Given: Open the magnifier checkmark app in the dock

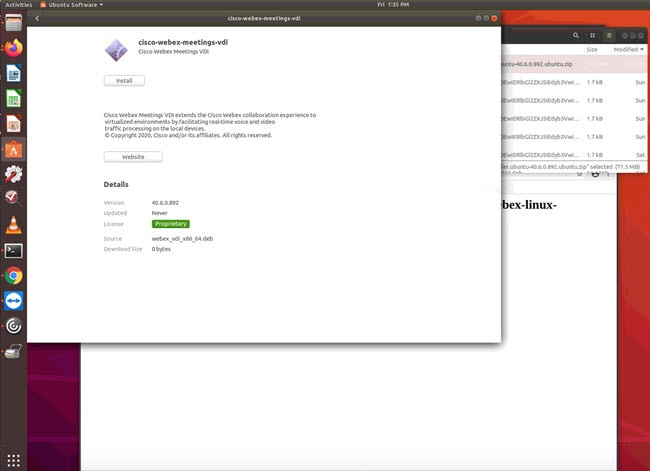Looking at the screenshot, I should tap(13, 199).
